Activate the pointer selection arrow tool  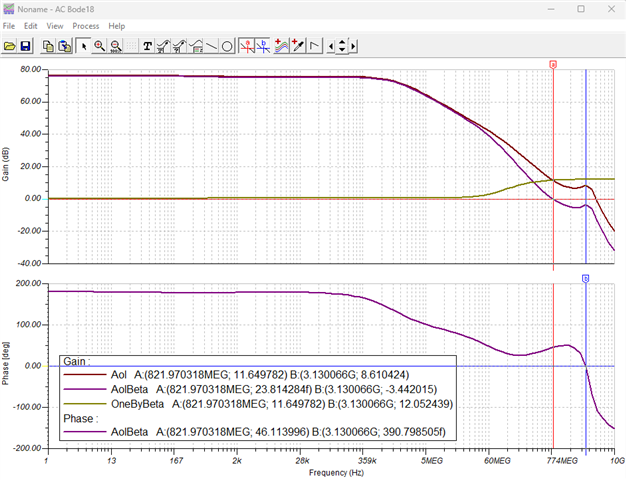[x=83, y=46]
